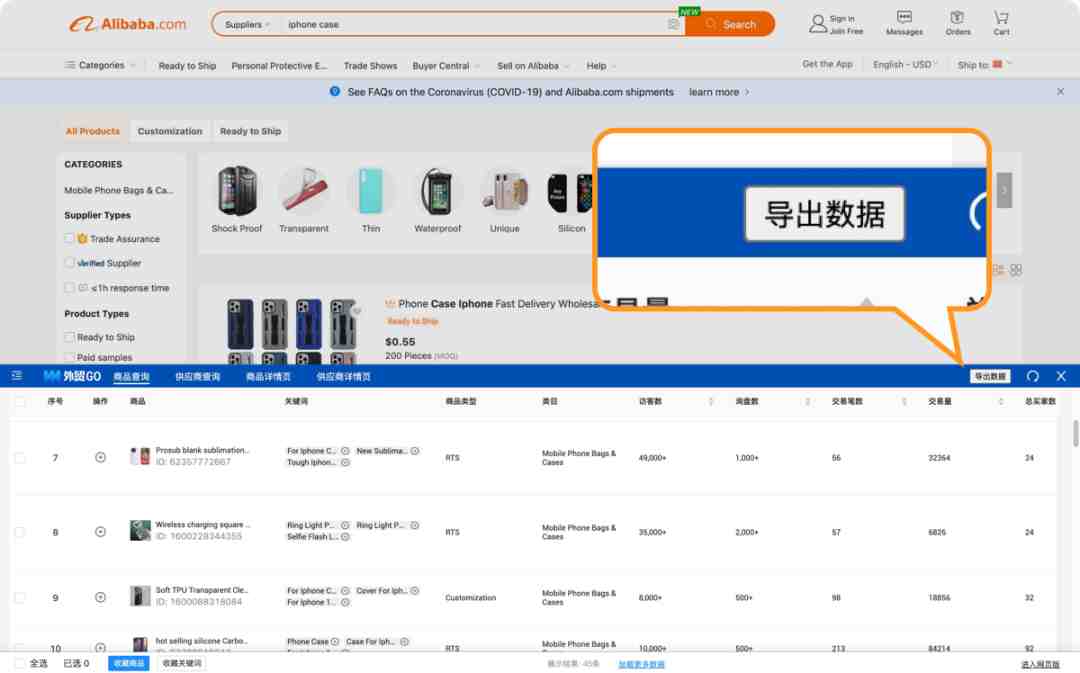
Task: Select the checkbox for table row 8
Action: coord(19,532)
